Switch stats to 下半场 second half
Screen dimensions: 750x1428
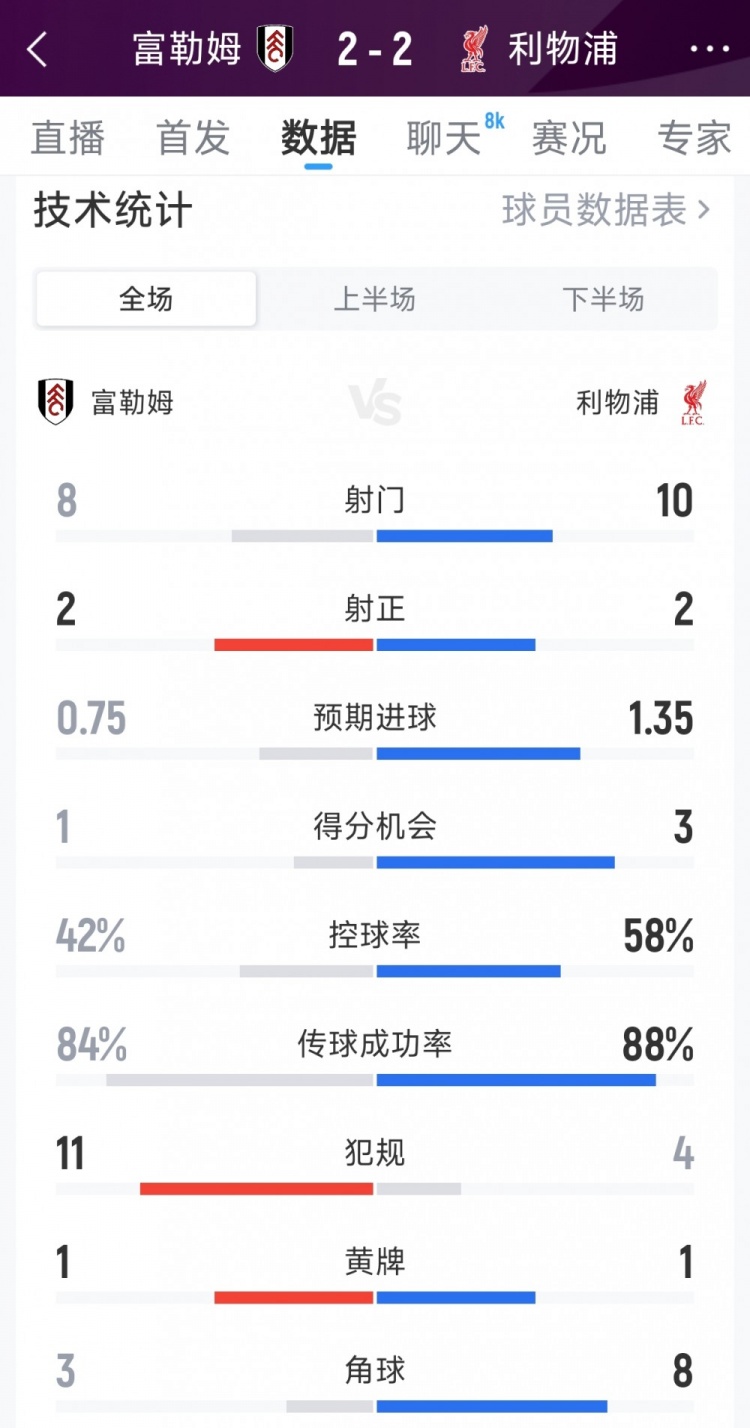tap(603, 299)
